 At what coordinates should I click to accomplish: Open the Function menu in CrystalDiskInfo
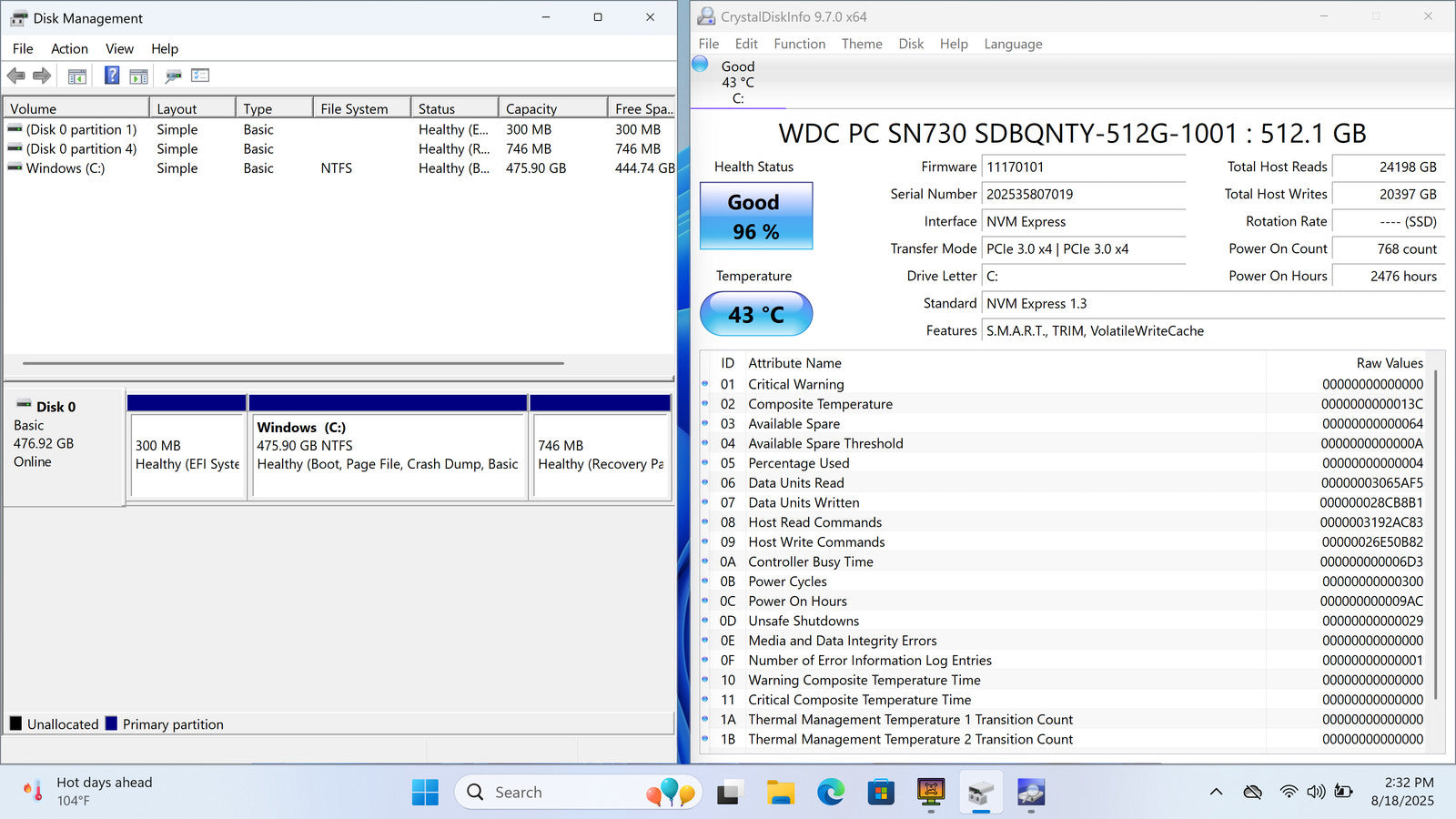pyautogui.click(x=799, y=44)
